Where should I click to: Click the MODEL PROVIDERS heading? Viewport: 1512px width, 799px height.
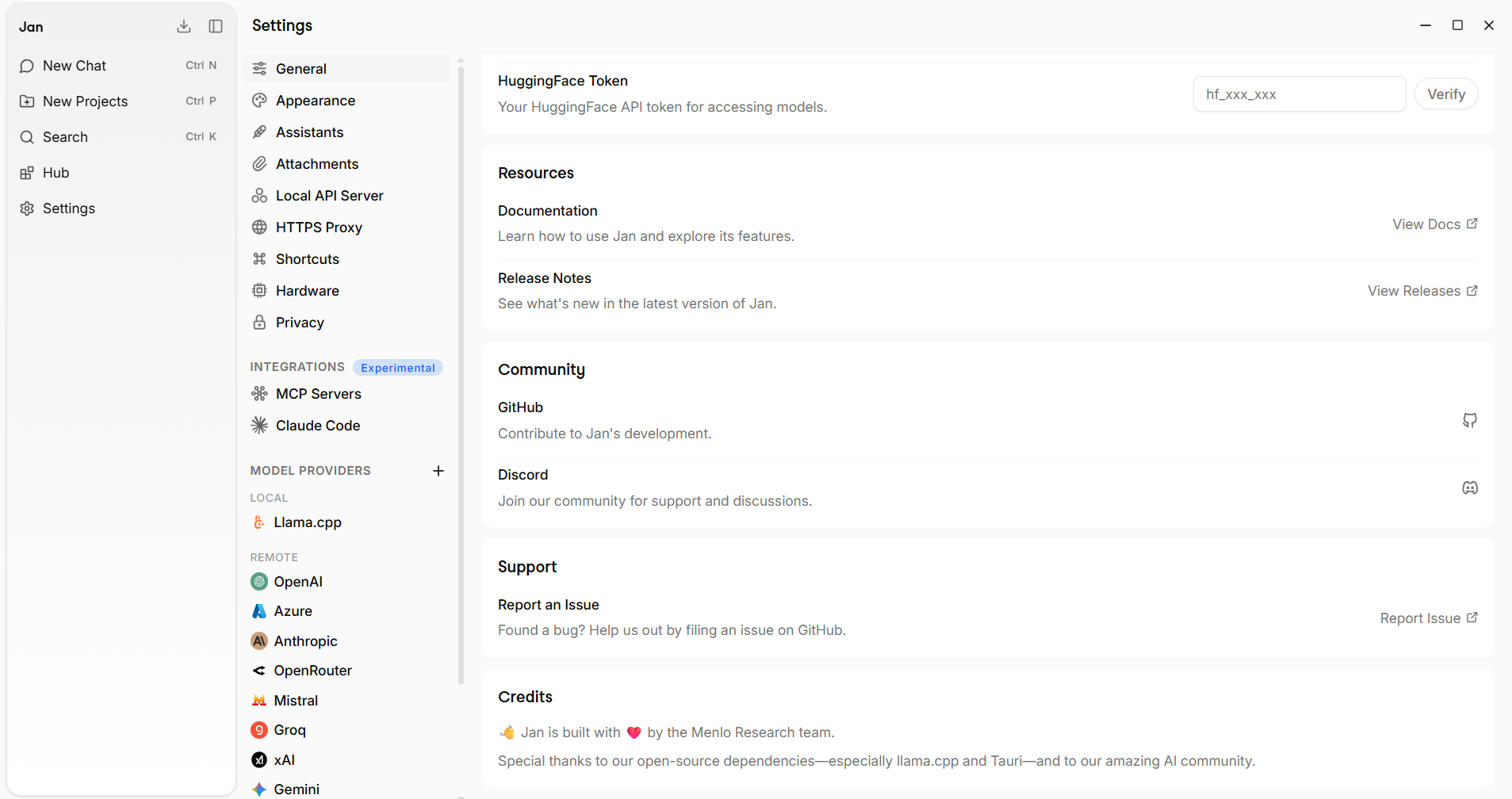311,471
